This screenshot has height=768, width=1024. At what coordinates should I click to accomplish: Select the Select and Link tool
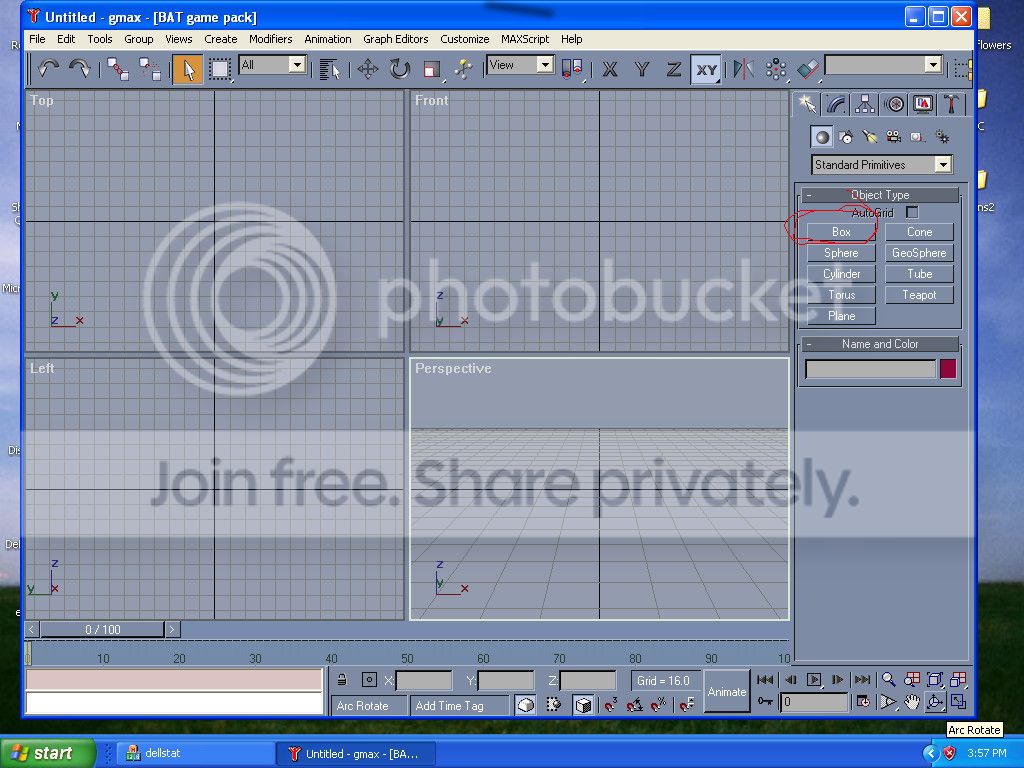pos(118,69)
